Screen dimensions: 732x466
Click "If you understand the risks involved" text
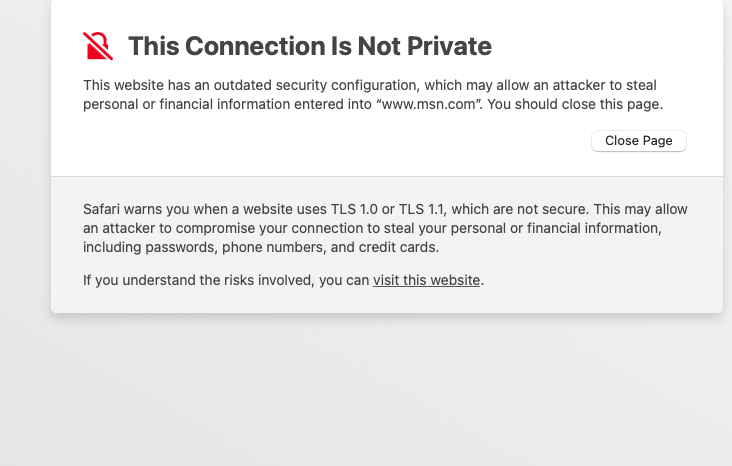point(199,280)
